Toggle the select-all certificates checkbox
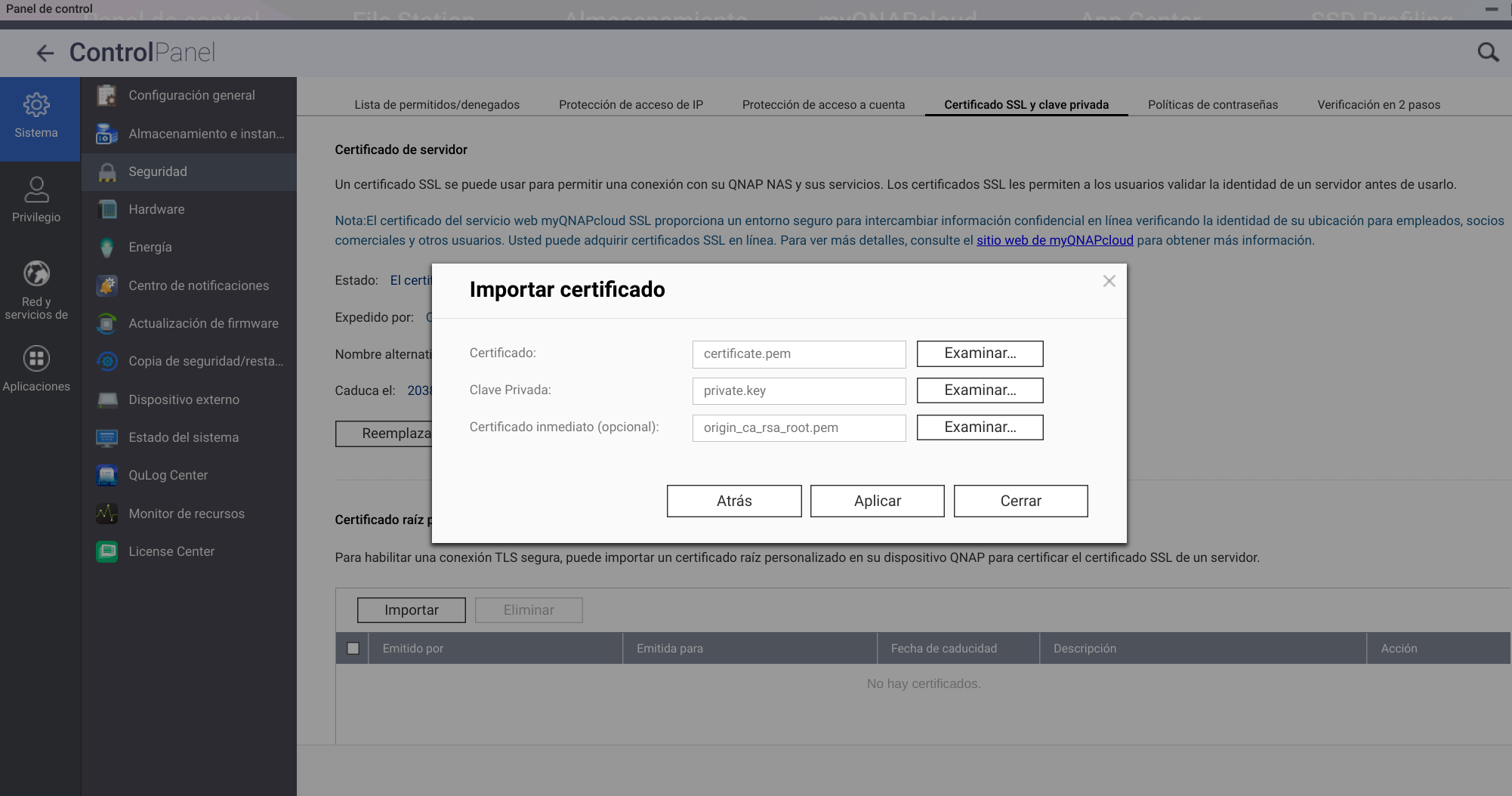This screenshot has height=796, width=1512. click(x=353, y=648)
